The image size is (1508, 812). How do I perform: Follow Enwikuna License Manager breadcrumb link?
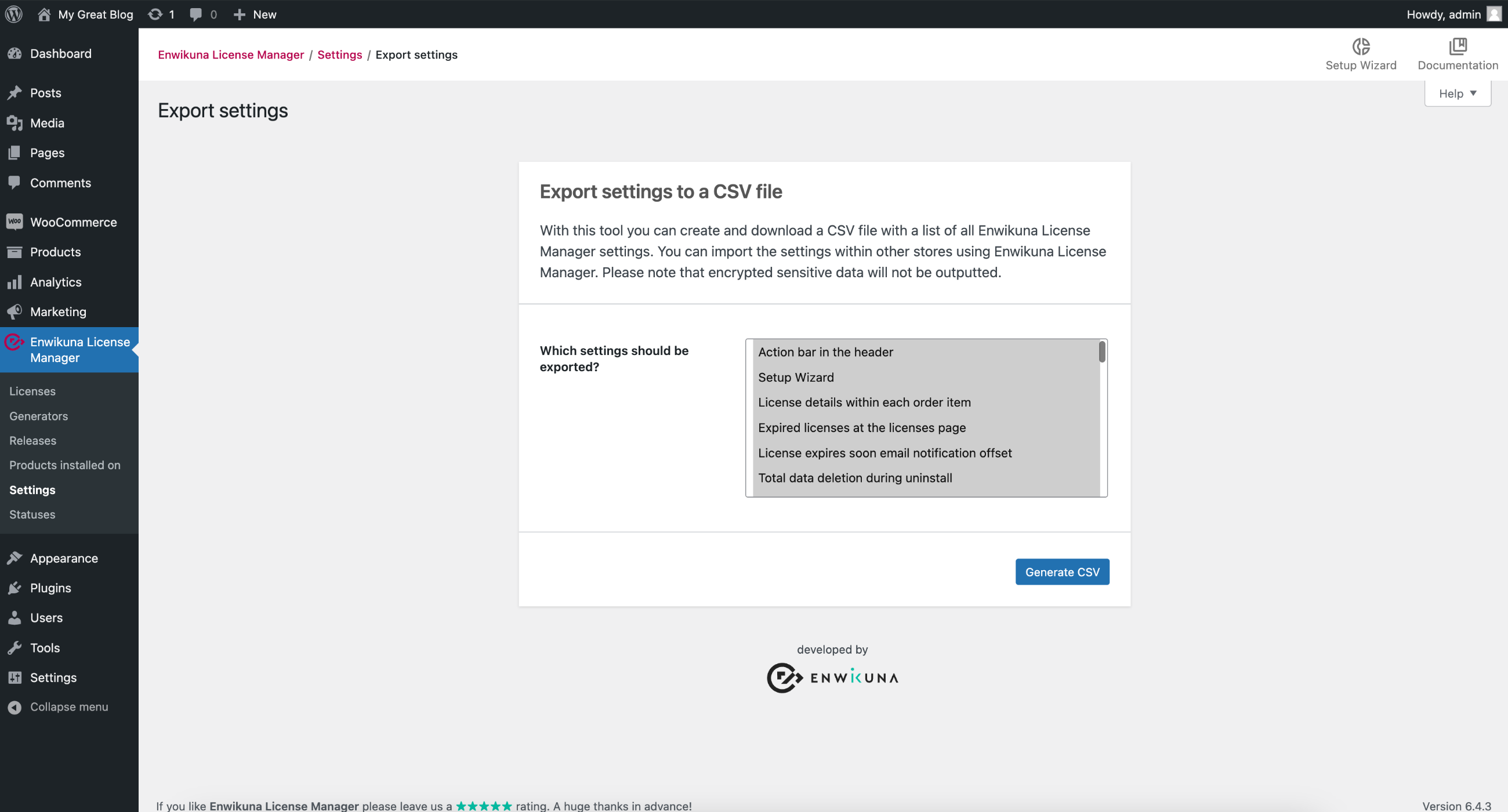231,55
